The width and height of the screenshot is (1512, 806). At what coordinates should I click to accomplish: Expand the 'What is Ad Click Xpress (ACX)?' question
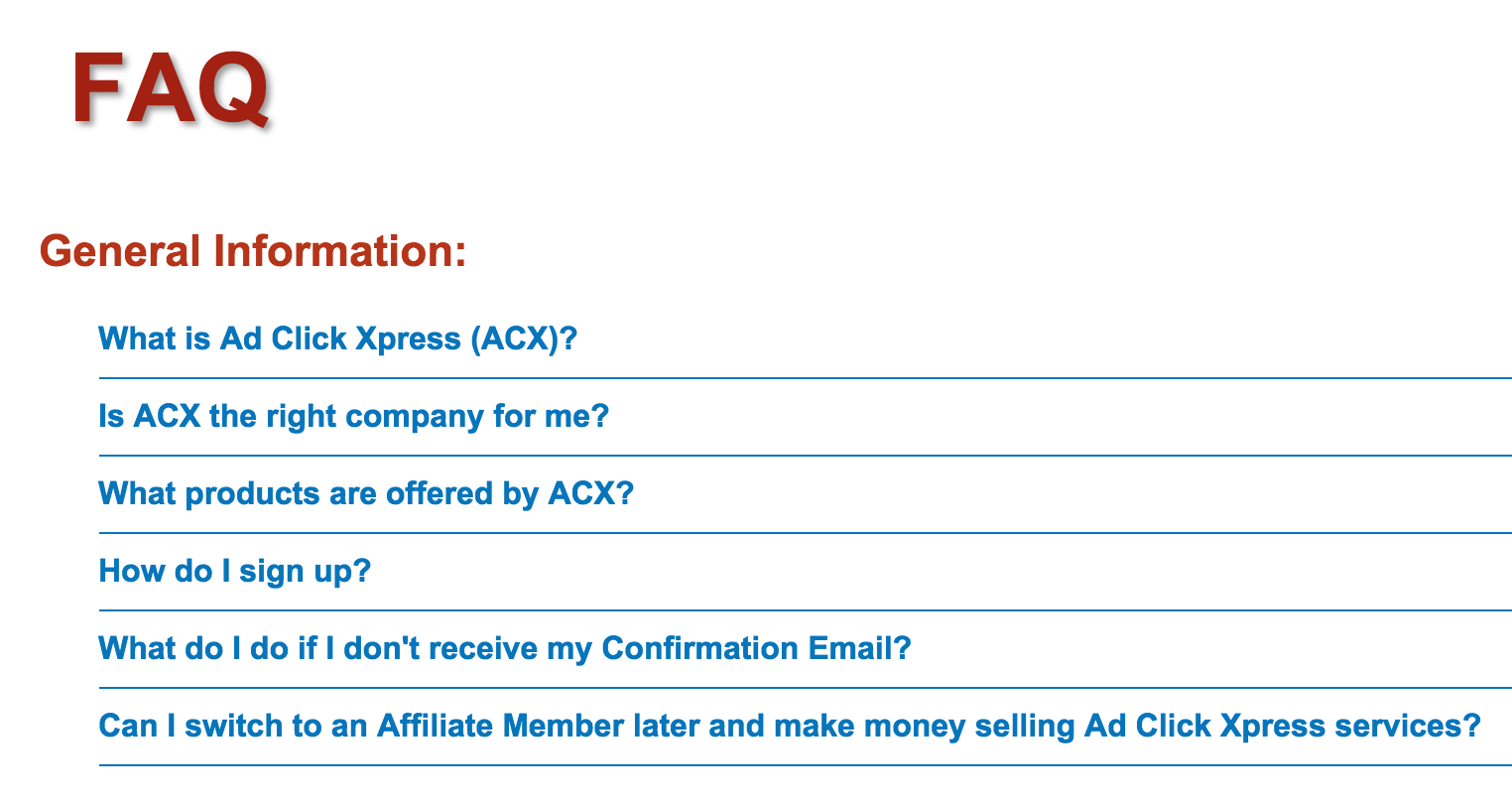pos(337,339)
